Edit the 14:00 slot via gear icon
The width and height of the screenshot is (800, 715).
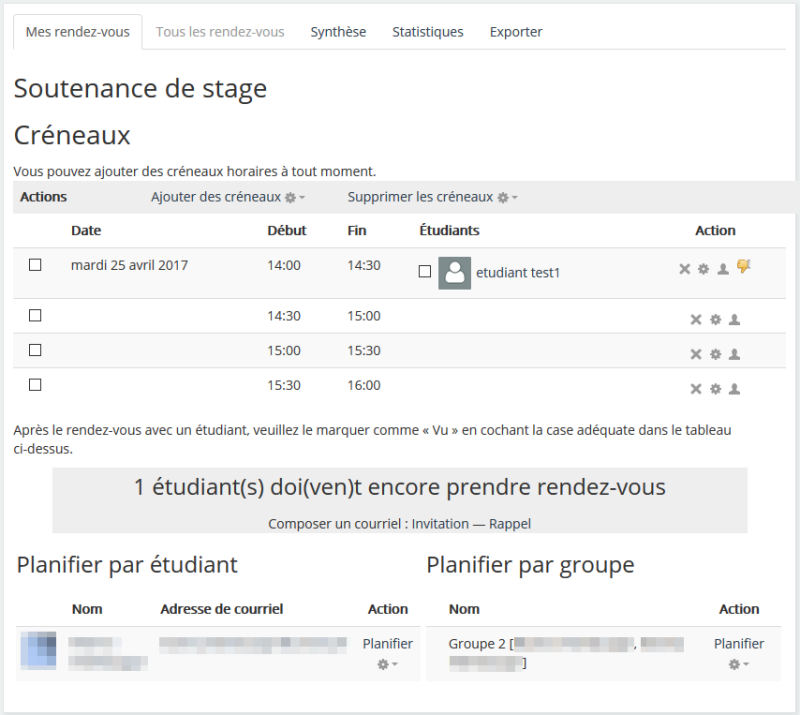[703, 269]
